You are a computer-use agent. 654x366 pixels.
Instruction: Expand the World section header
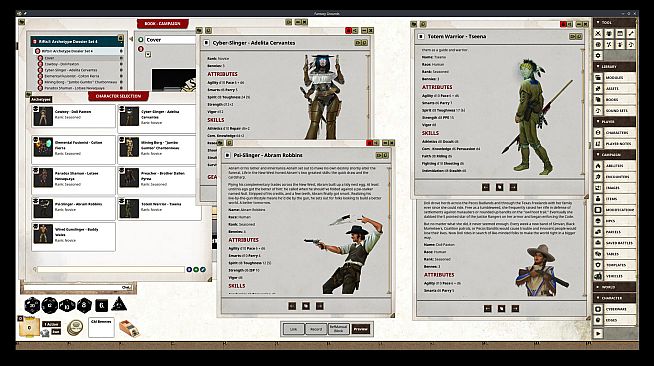pos(615,287)
